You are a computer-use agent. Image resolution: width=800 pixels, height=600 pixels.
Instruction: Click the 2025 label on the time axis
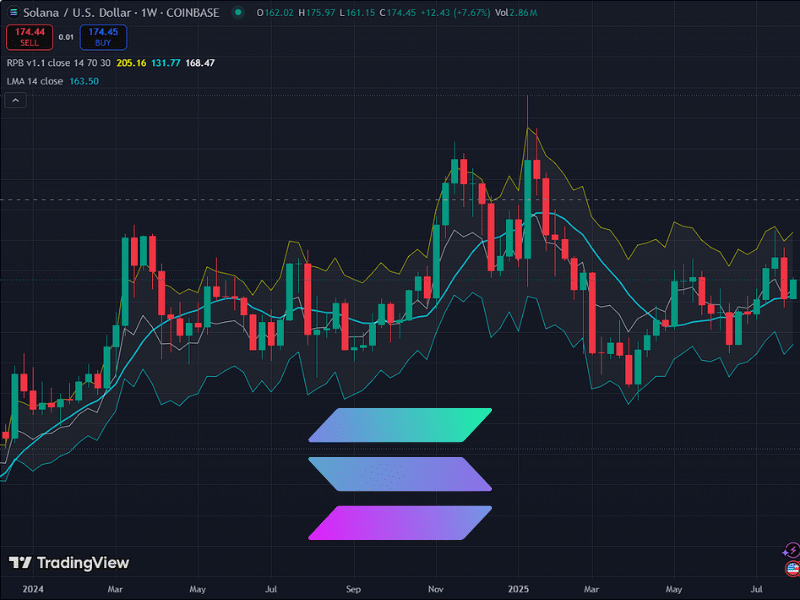coord(518,589)
